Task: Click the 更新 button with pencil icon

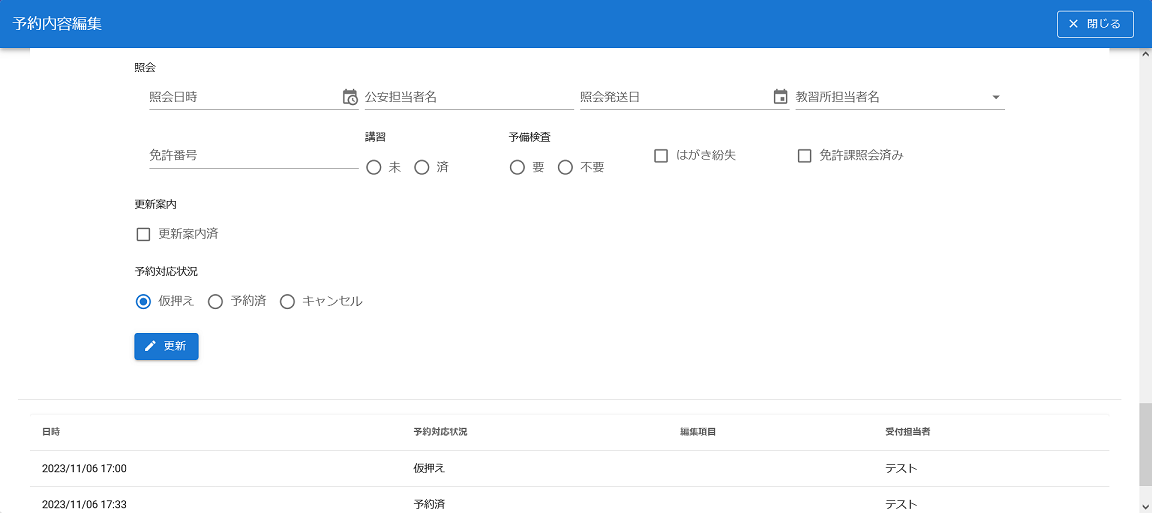Action: coord(166,346)
